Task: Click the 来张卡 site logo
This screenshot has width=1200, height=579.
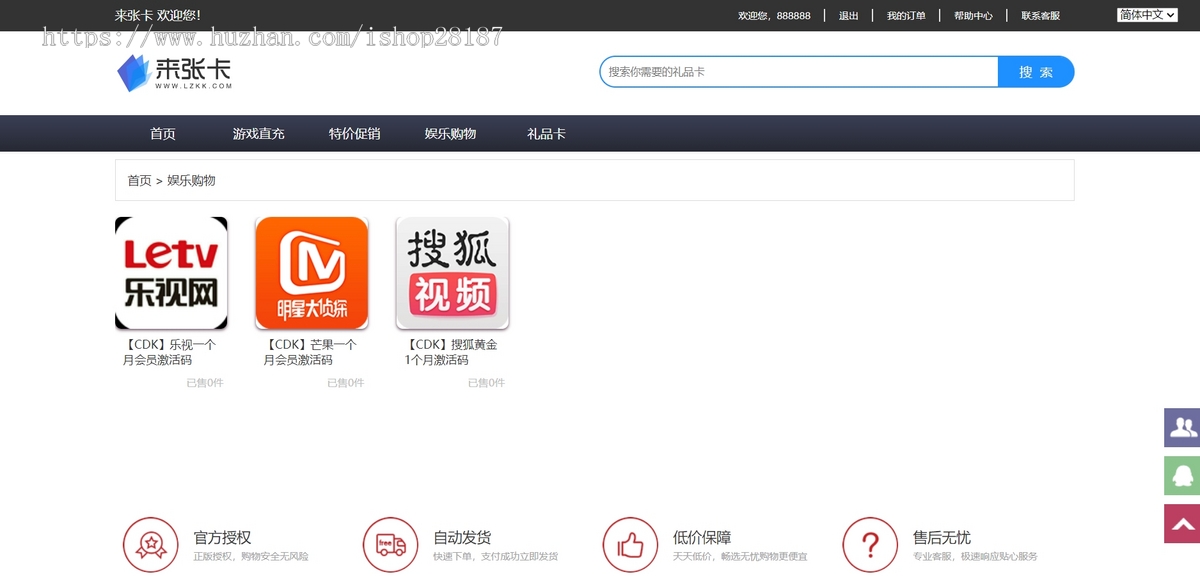Action: click(x=175, y=73)
